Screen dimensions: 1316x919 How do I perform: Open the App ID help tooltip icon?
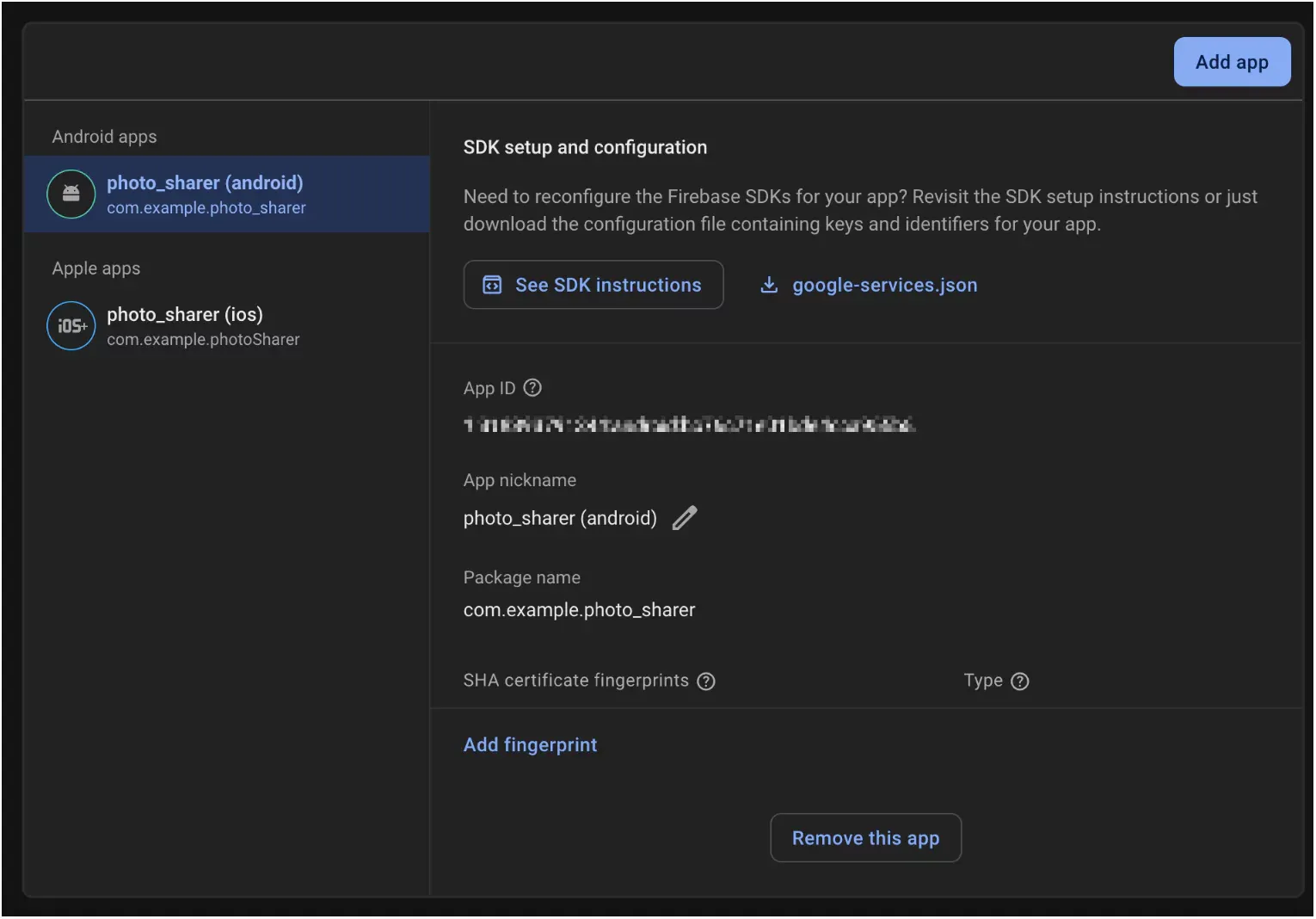click(532, 388)
